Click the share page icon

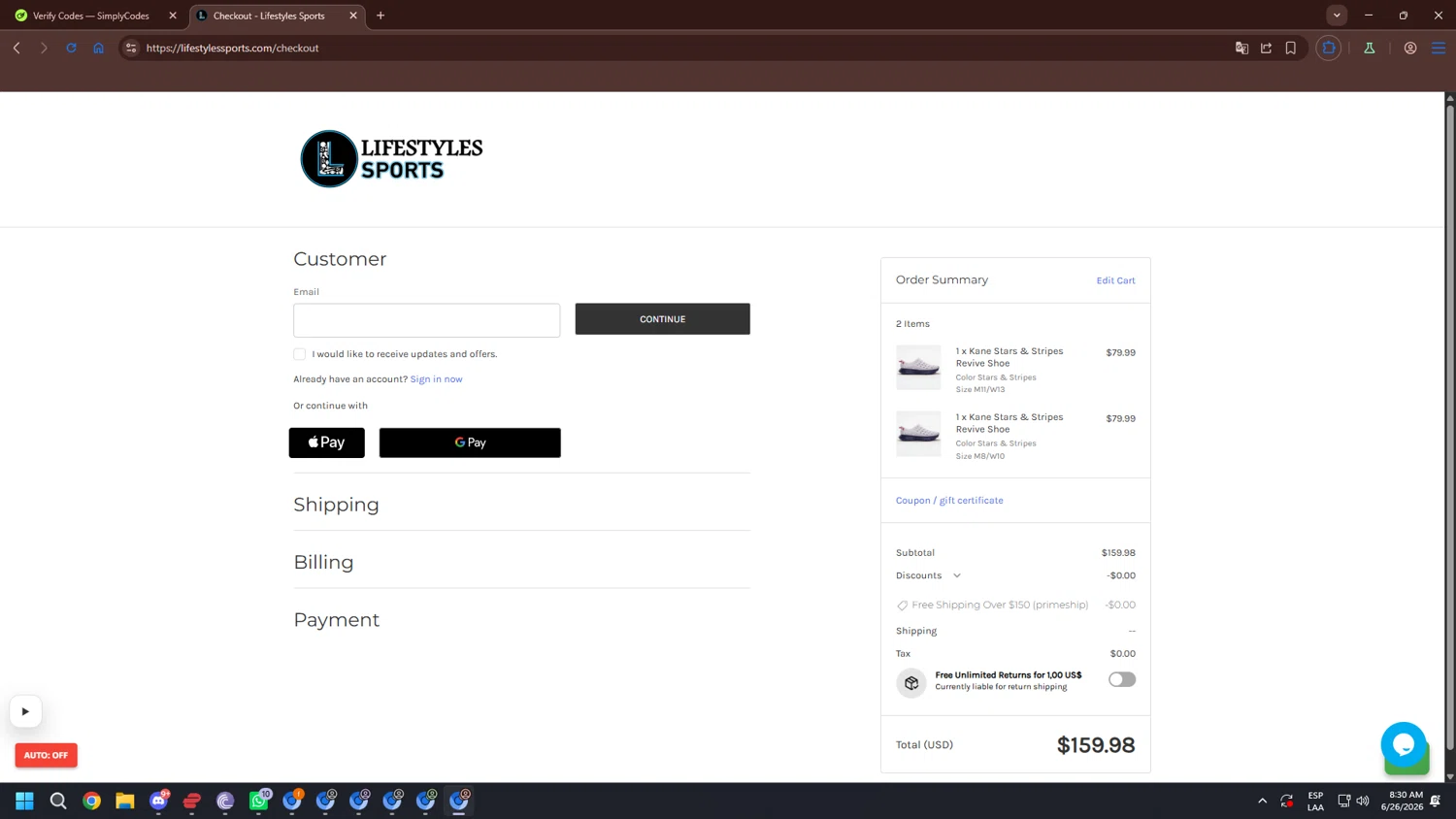tap(1266, 48)
